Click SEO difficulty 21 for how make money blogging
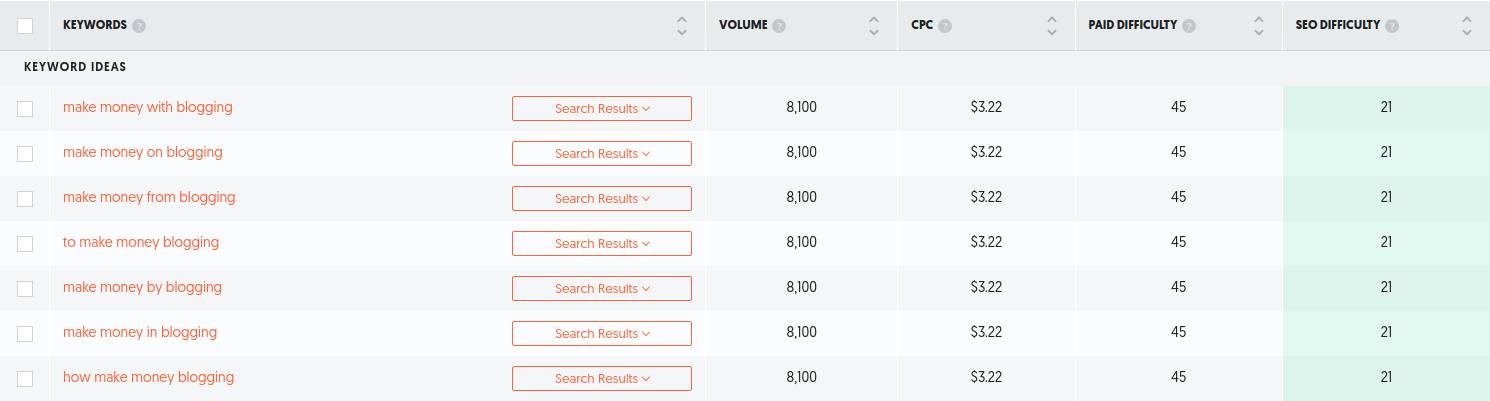1490x401 pixels. click(x=1386, y=377)
